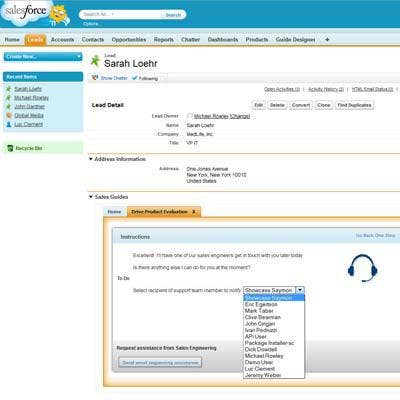Screen dimensions: 400x400
Task: Click the Edit button
Action: point(259,105)
